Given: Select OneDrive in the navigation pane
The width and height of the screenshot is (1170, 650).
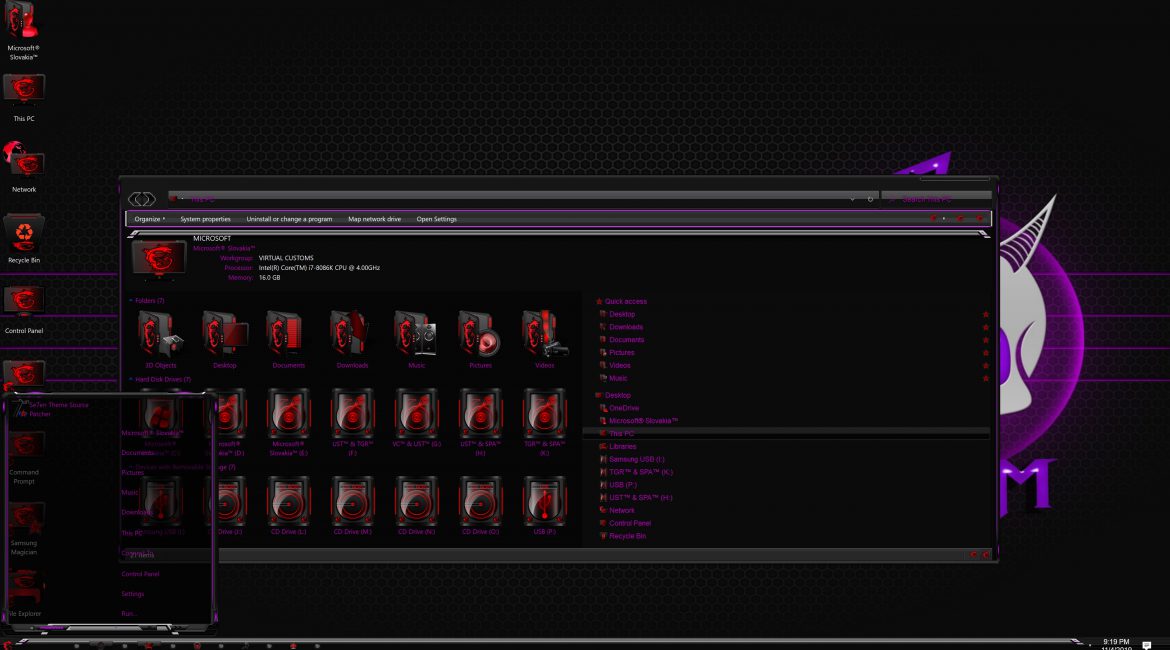Looking at the screenshot, I should 624,408.
